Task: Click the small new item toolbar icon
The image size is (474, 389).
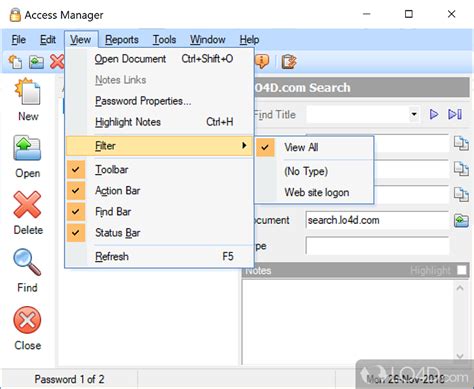Action: point(15,62)
